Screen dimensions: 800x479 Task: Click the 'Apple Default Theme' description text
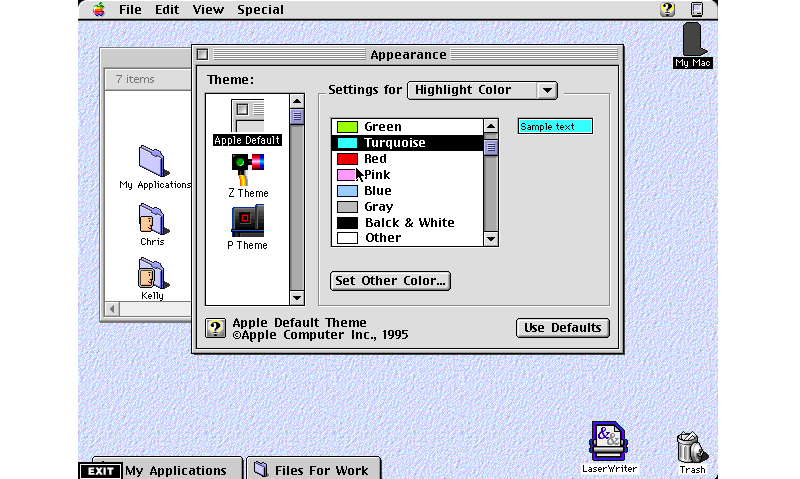(x=299, y=323)
